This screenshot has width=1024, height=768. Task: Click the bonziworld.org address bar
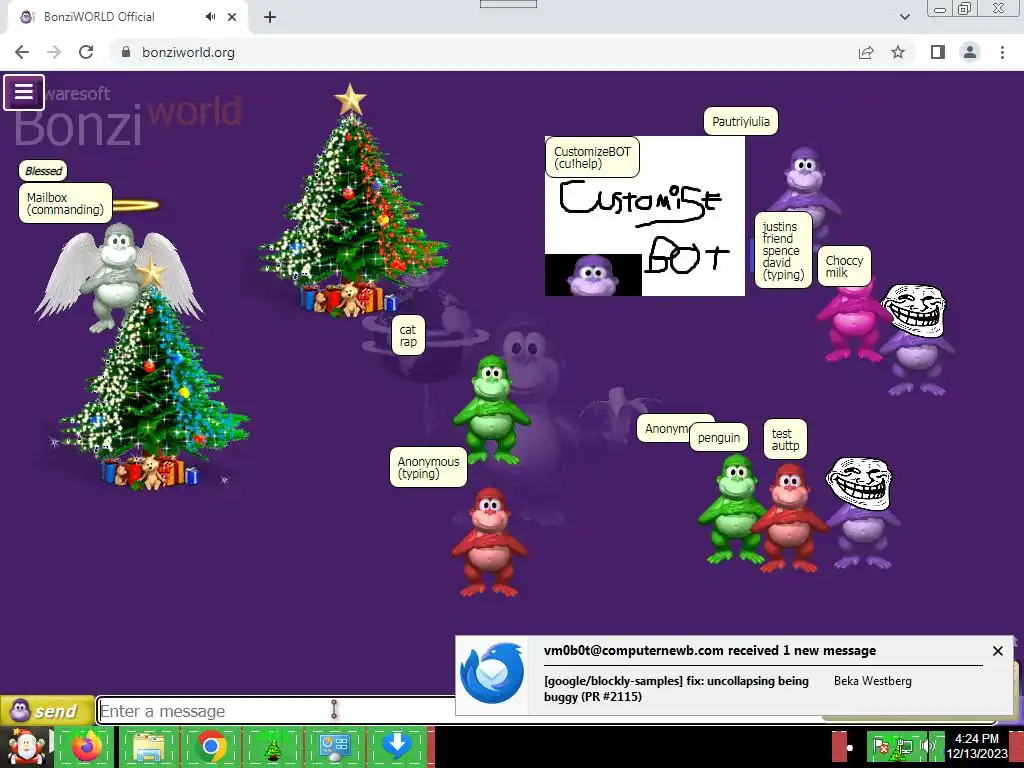483,52
